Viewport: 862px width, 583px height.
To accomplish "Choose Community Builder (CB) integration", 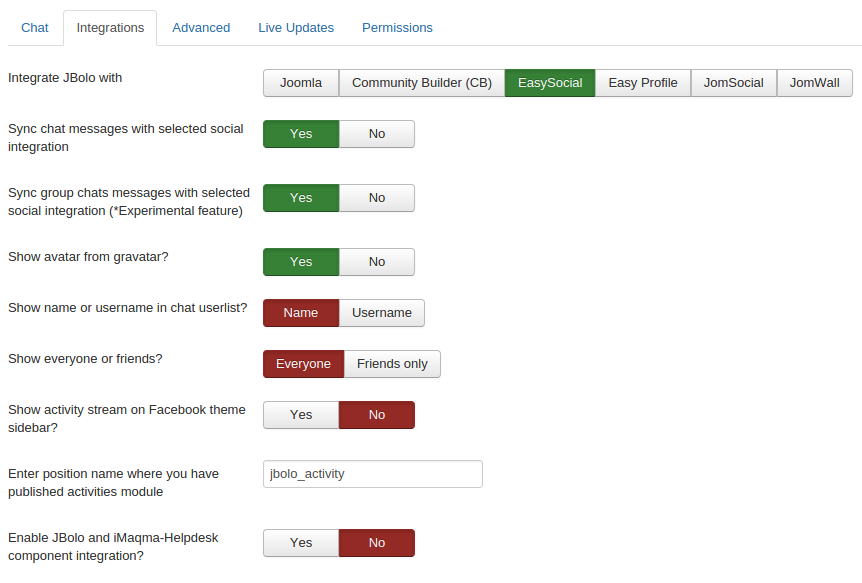I will click(x=422, y=83).
